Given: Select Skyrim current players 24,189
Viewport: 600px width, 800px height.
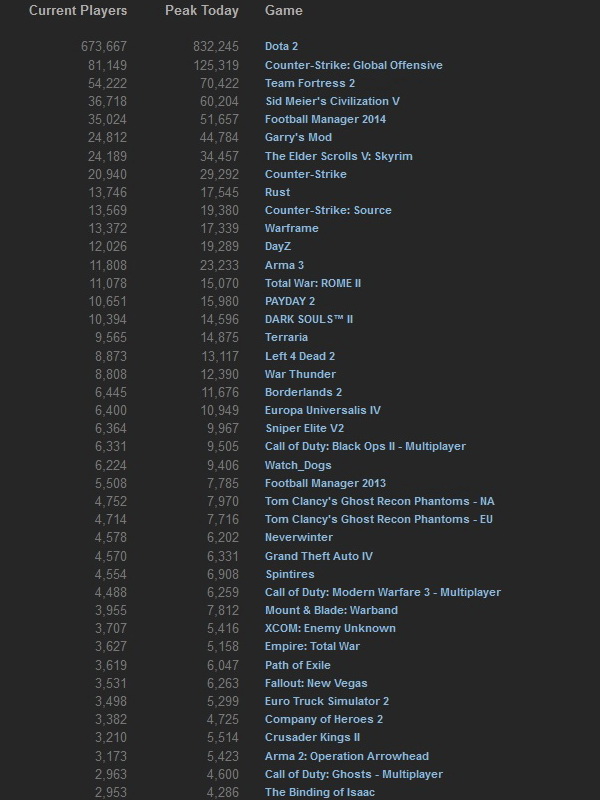Looking at the screenshot, I should click(x=107, y=156).
